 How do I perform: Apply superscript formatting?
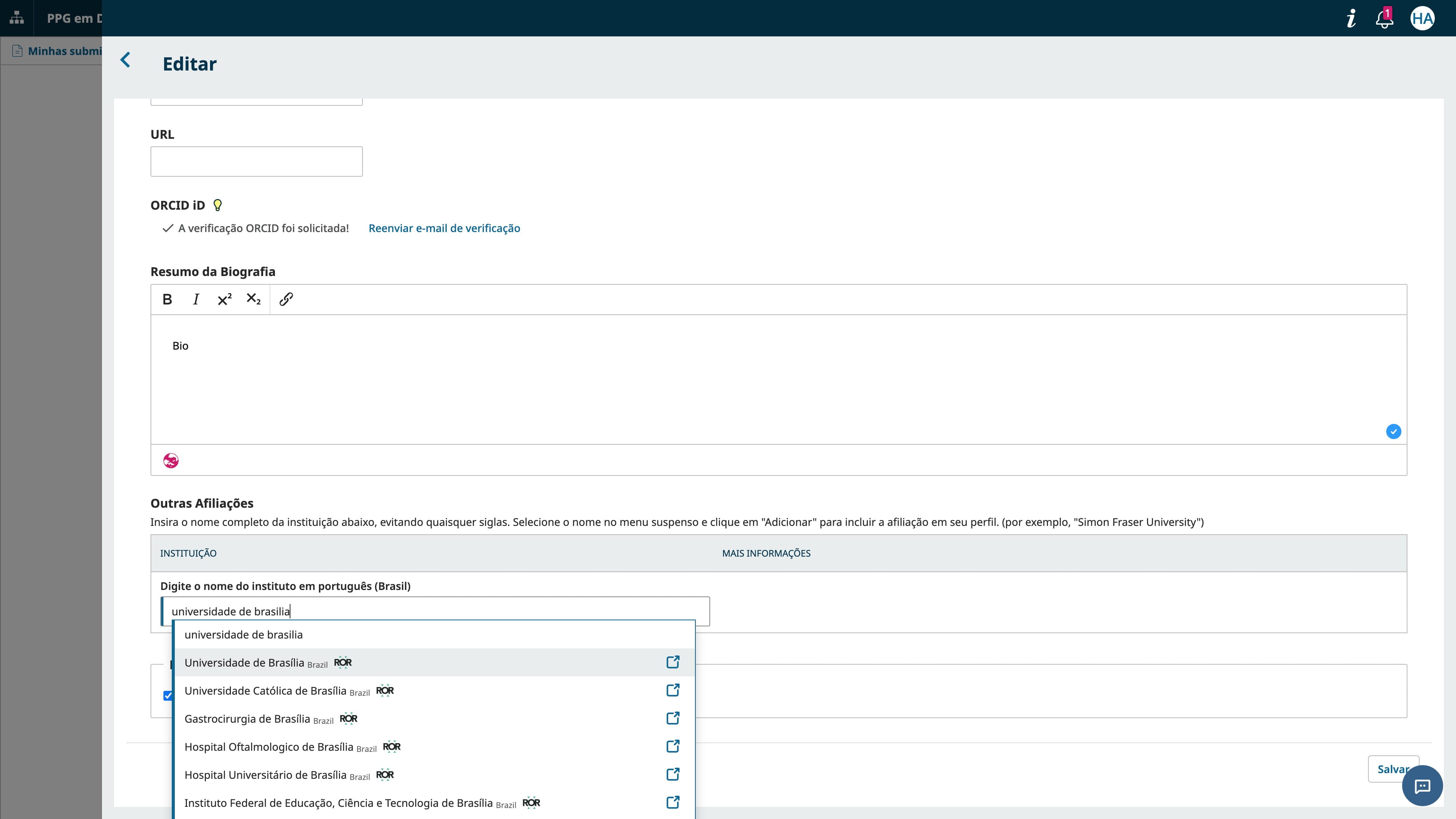(224, 300)
